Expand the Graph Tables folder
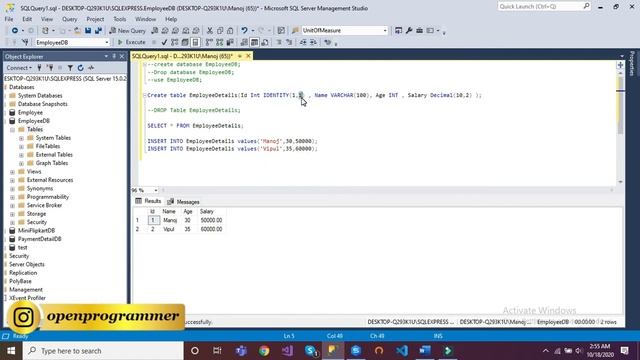This screenshot has width=640, height=360. point(21,163)
